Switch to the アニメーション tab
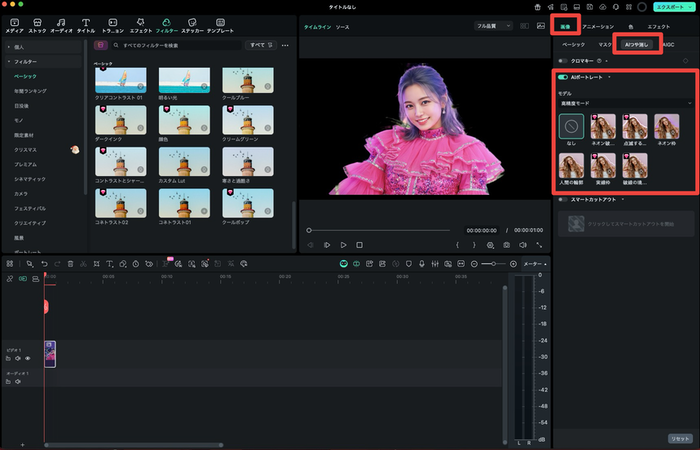Viewport: 700px width, 450px height. 598,25
